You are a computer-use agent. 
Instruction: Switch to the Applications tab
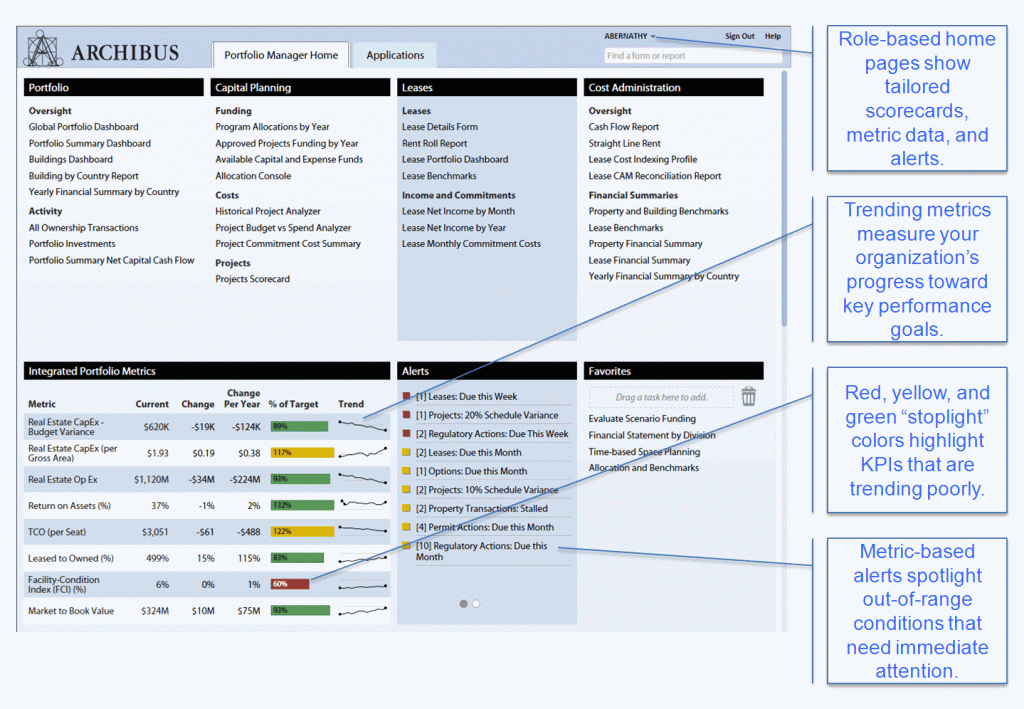point(394,55)
